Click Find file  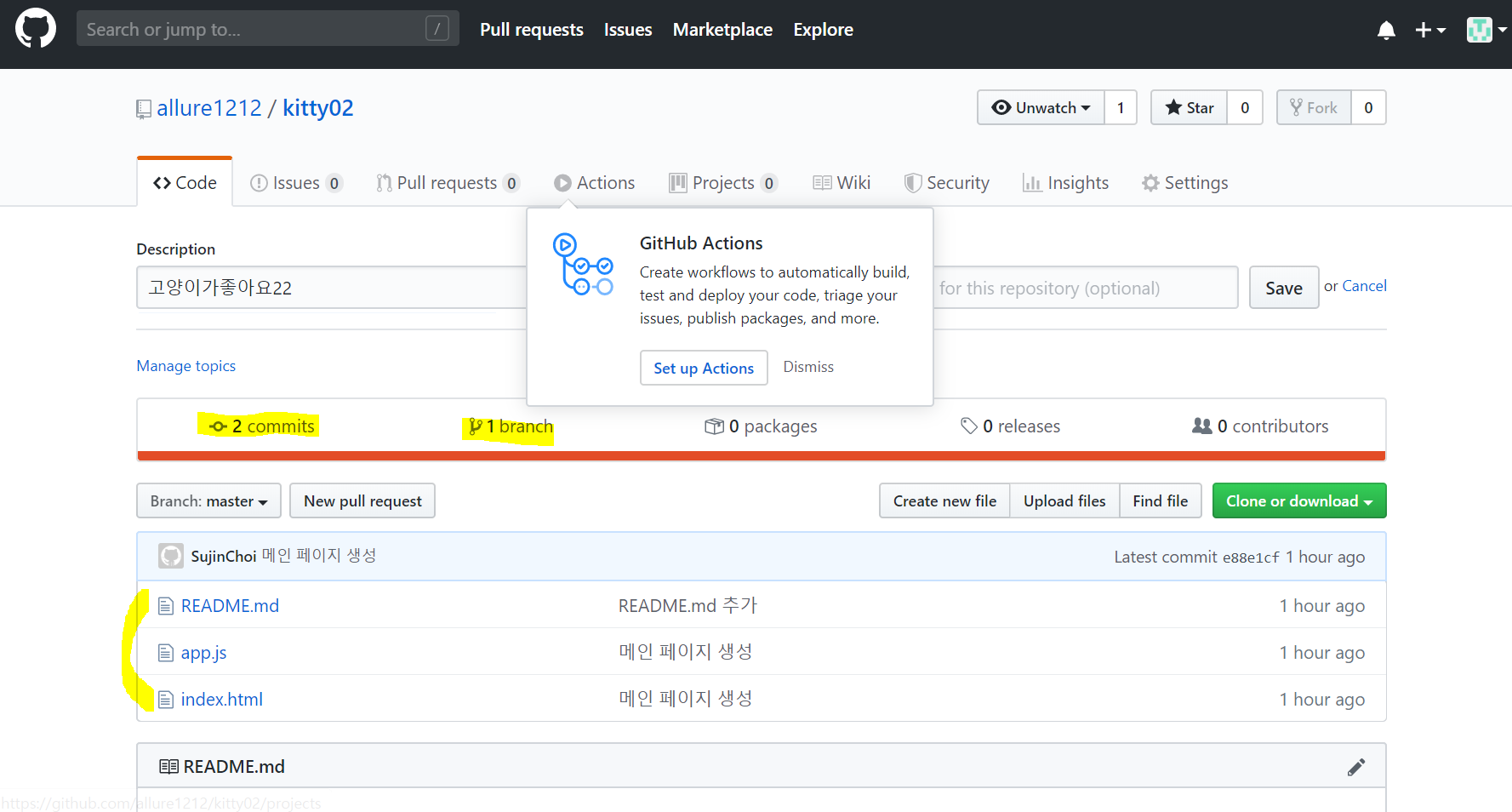tap(1160, 501)
